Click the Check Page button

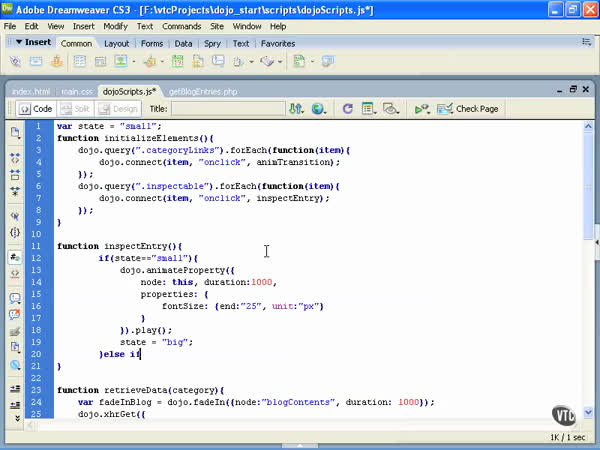pyautogui.click(x=469, y=109)
